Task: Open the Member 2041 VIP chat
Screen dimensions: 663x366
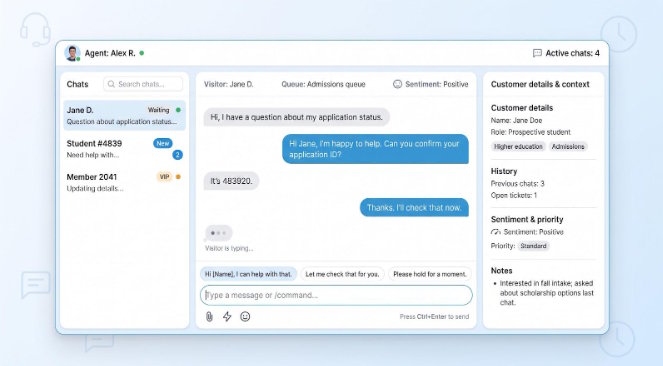Action: 124,182
